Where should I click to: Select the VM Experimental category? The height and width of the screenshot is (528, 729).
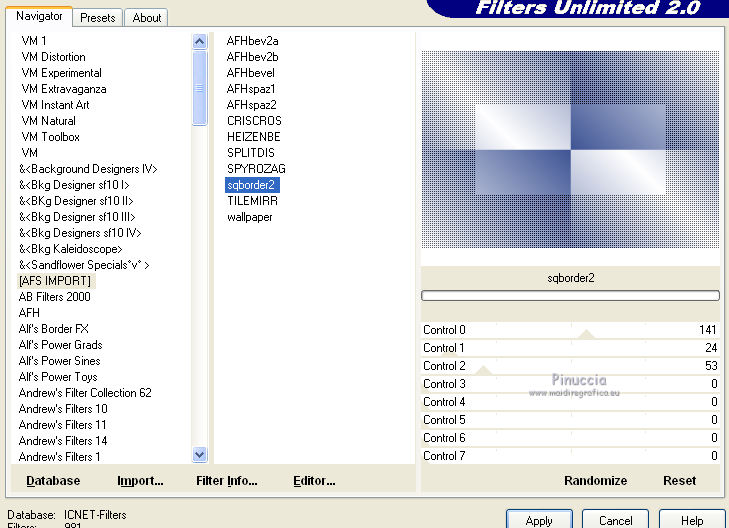pyautogui.click(x=61, y=73)
